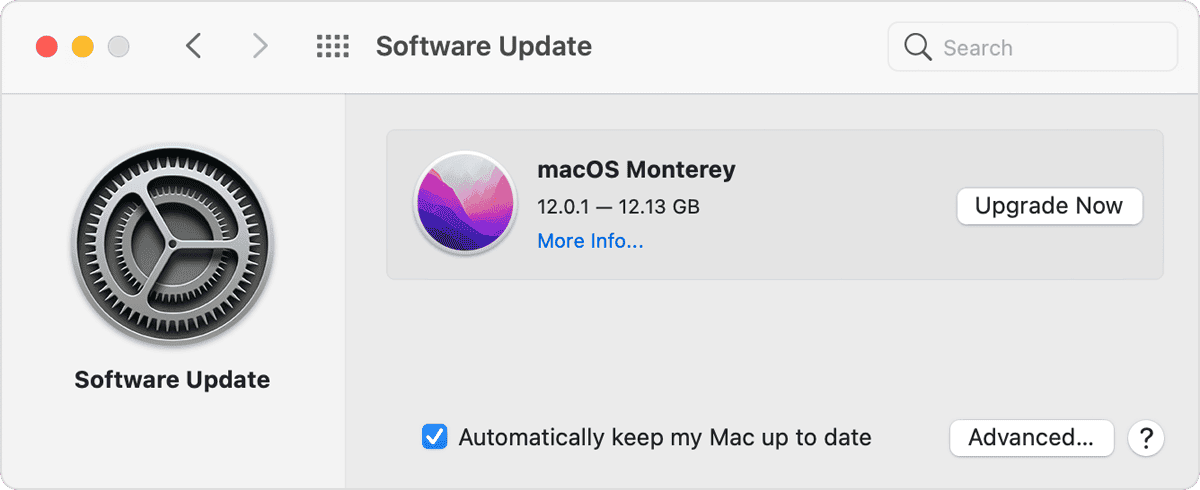Image resolution: width=1200 pixels, height=490 pixels.
Task: Select the "macOS Monterey" update name
Action: click(636, 170)
